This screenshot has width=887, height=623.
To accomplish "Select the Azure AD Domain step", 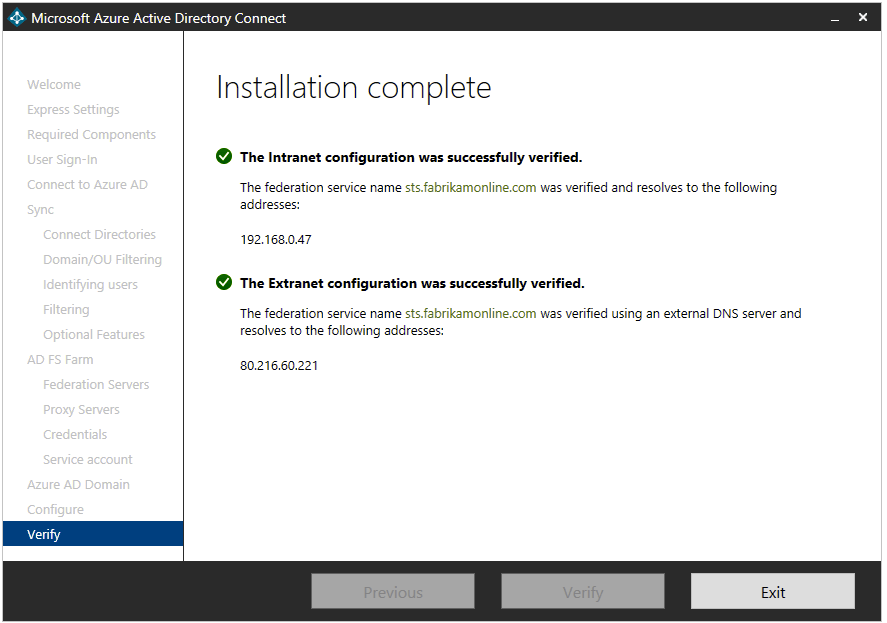I will pos(78,485).
